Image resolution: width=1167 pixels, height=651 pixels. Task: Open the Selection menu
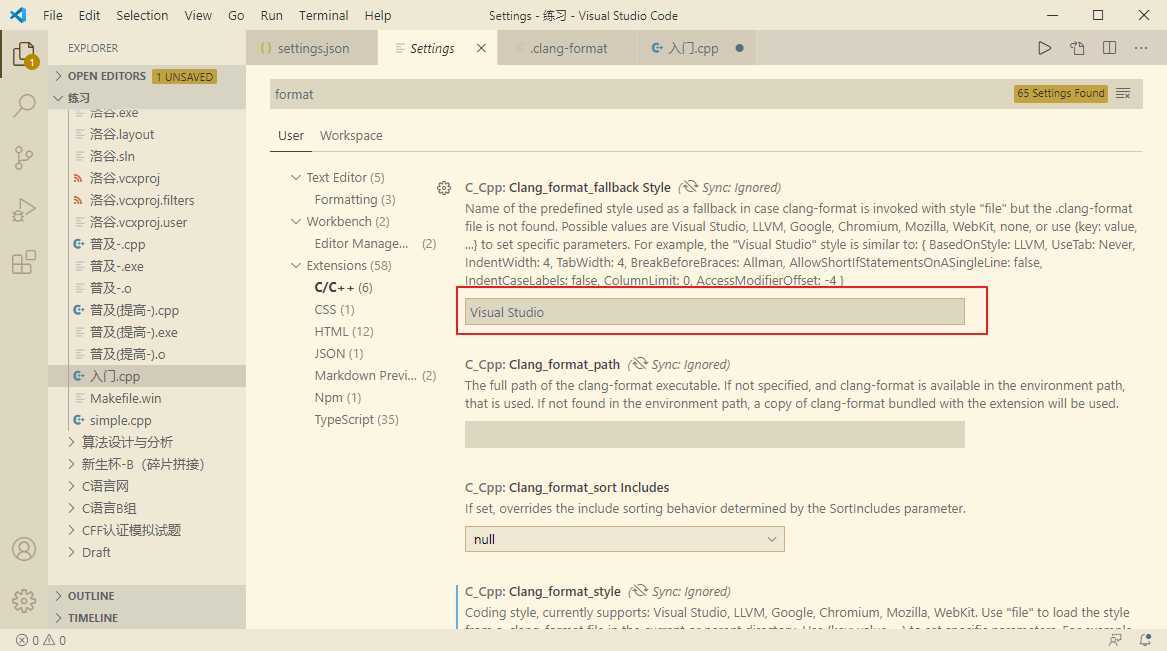pos(142,16)
